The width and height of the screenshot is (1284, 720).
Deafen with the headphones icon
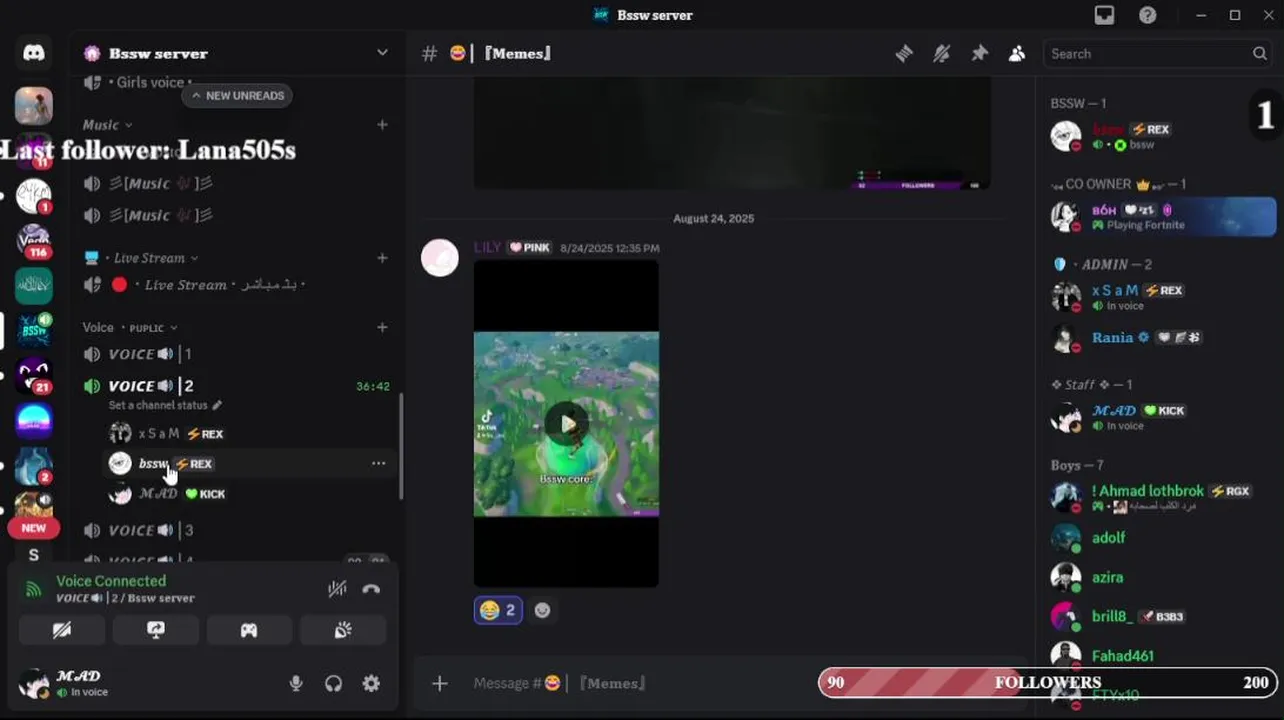point(333,683)
